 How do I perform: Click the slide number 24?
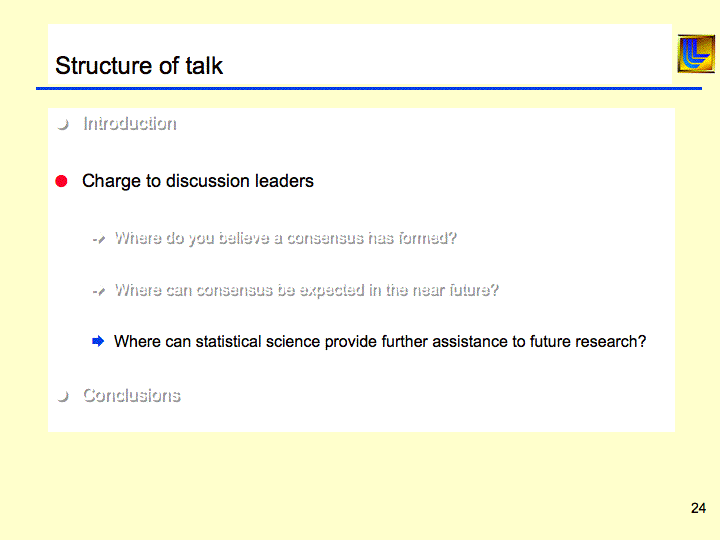[698, 508]
